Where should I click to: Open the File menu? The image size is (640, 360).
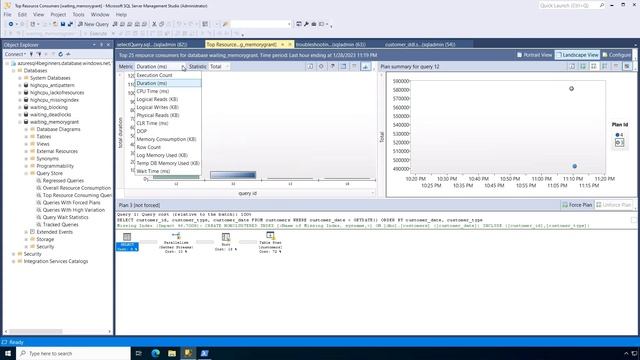8,15
